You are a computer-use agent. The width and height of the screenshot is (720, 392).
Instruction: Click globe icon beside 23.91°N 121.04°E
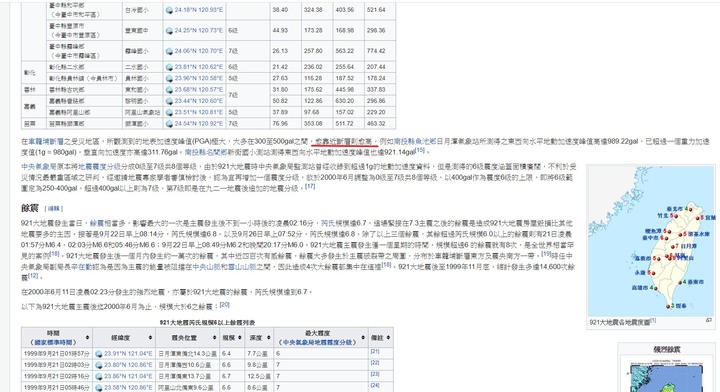tap(99, 354)
